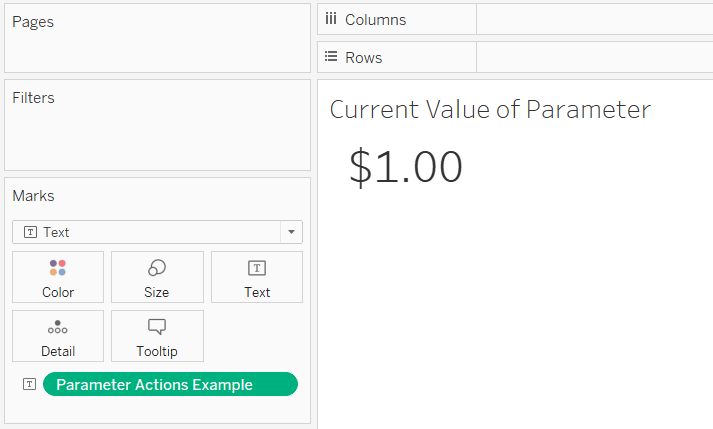Open the Text mark type combo box
This screenshot has height=429, width=713.
[157, 232]
